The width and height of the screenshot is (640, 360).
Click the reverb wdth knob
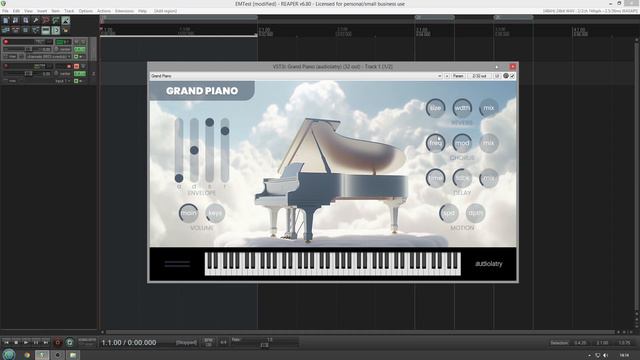point(462,108)
